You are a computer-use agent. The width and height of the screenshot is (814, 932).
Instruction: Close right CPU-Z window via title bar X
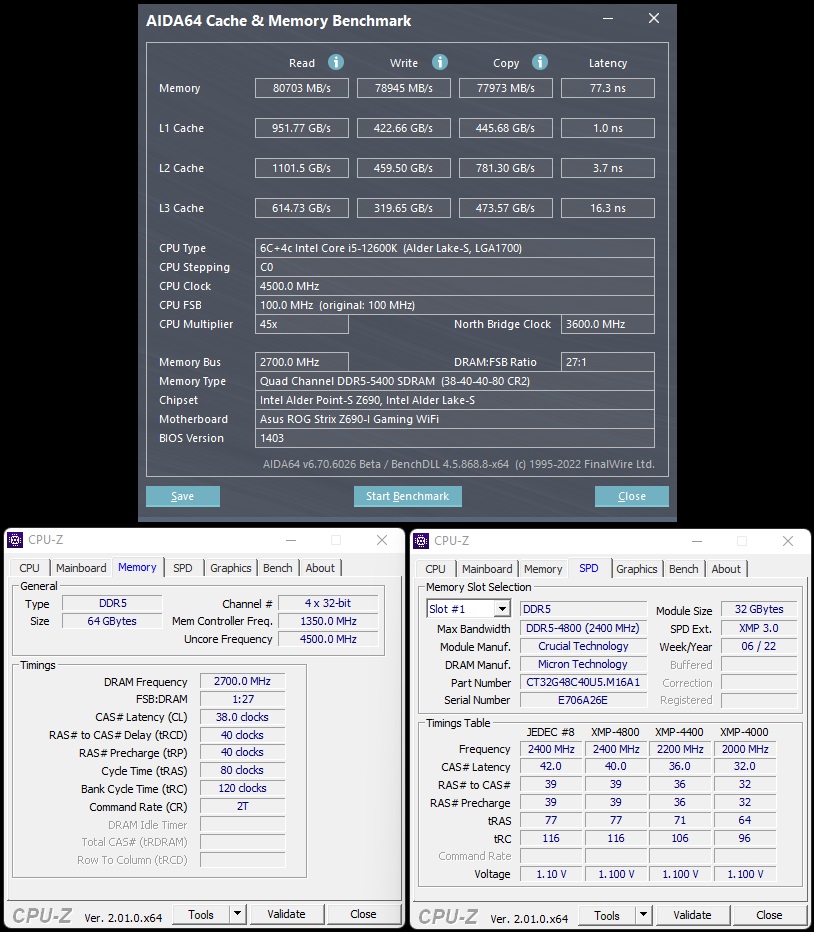(x=788, y=541)
